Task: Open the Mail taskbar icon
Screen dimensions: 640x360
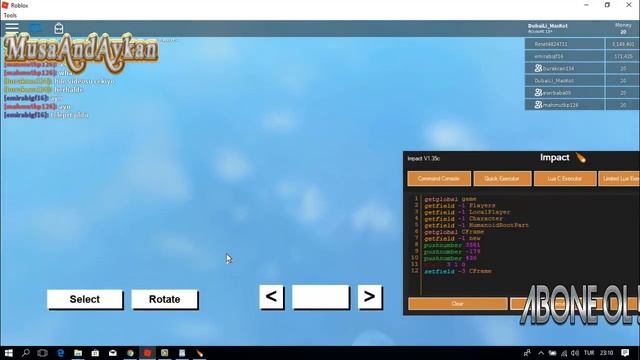Action: tap(113, 353)
